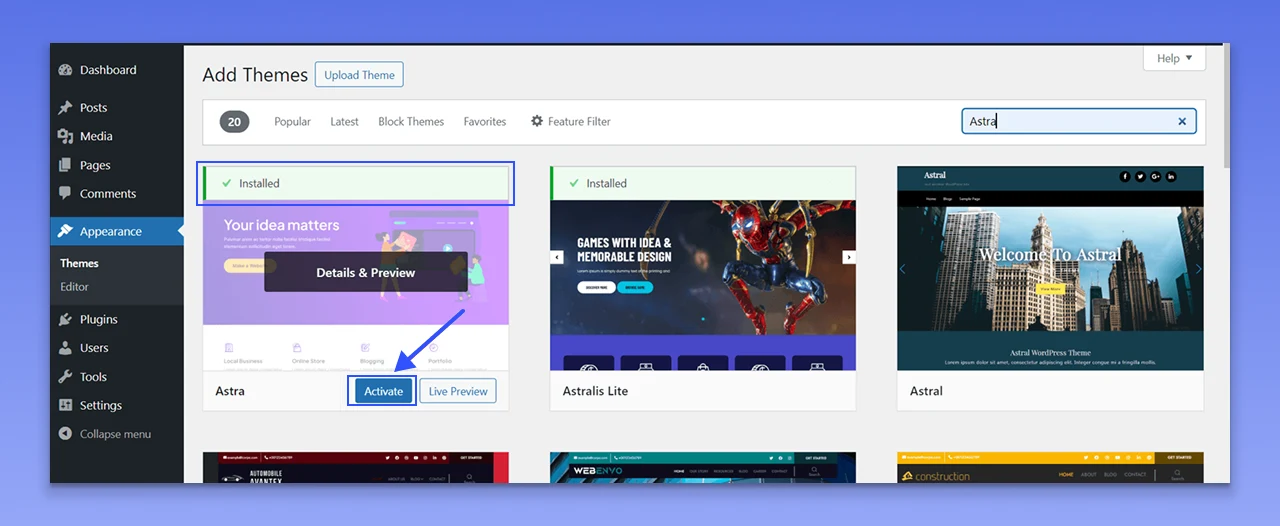Open Details & Preview for Astra
The width and height of the screenshot is (1280, 526).
point(366,272)
